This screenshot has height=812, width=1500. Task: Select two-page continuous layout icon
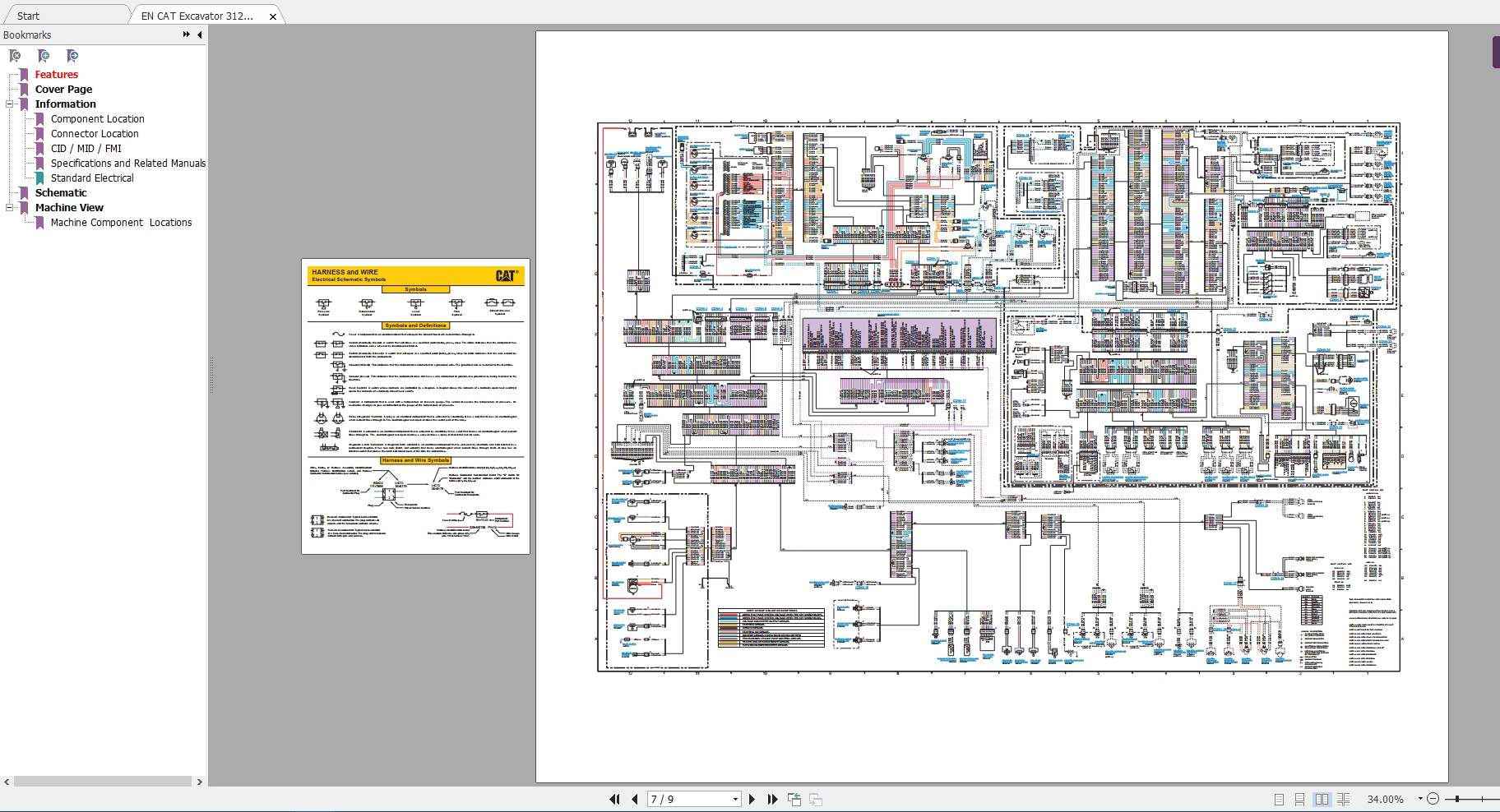click(x=1343, y=799)
